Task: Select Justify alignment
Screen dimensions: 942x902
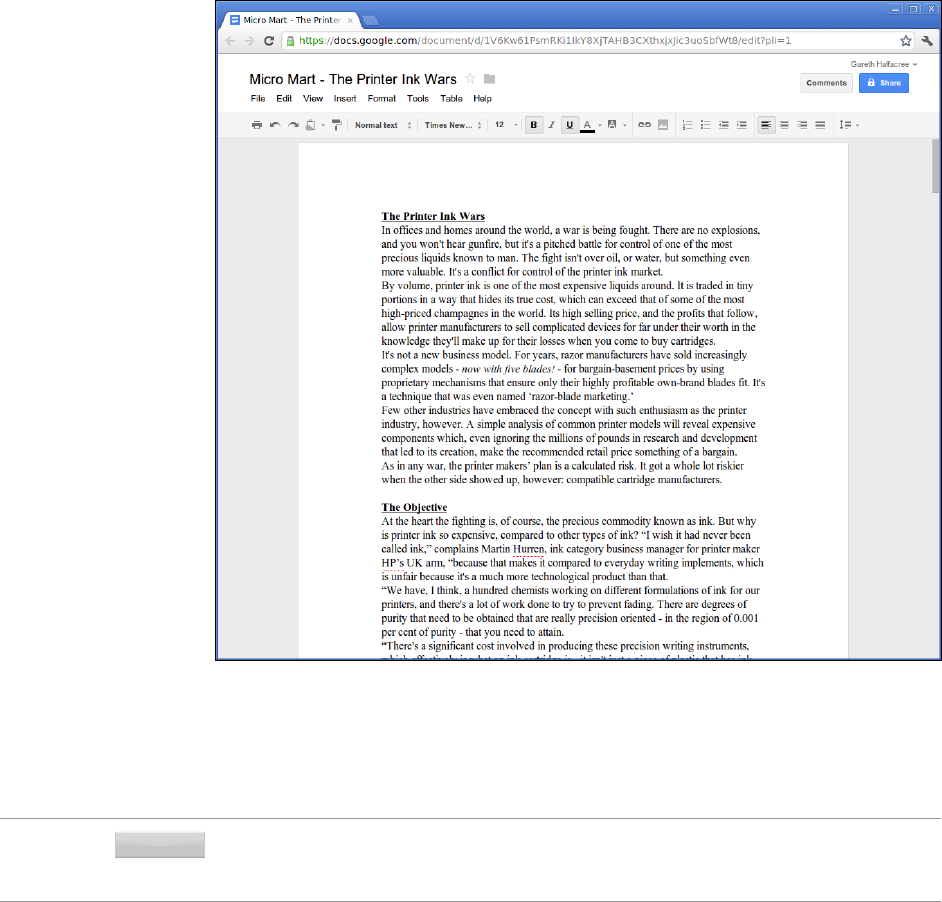Action: (x=820, y=125)
